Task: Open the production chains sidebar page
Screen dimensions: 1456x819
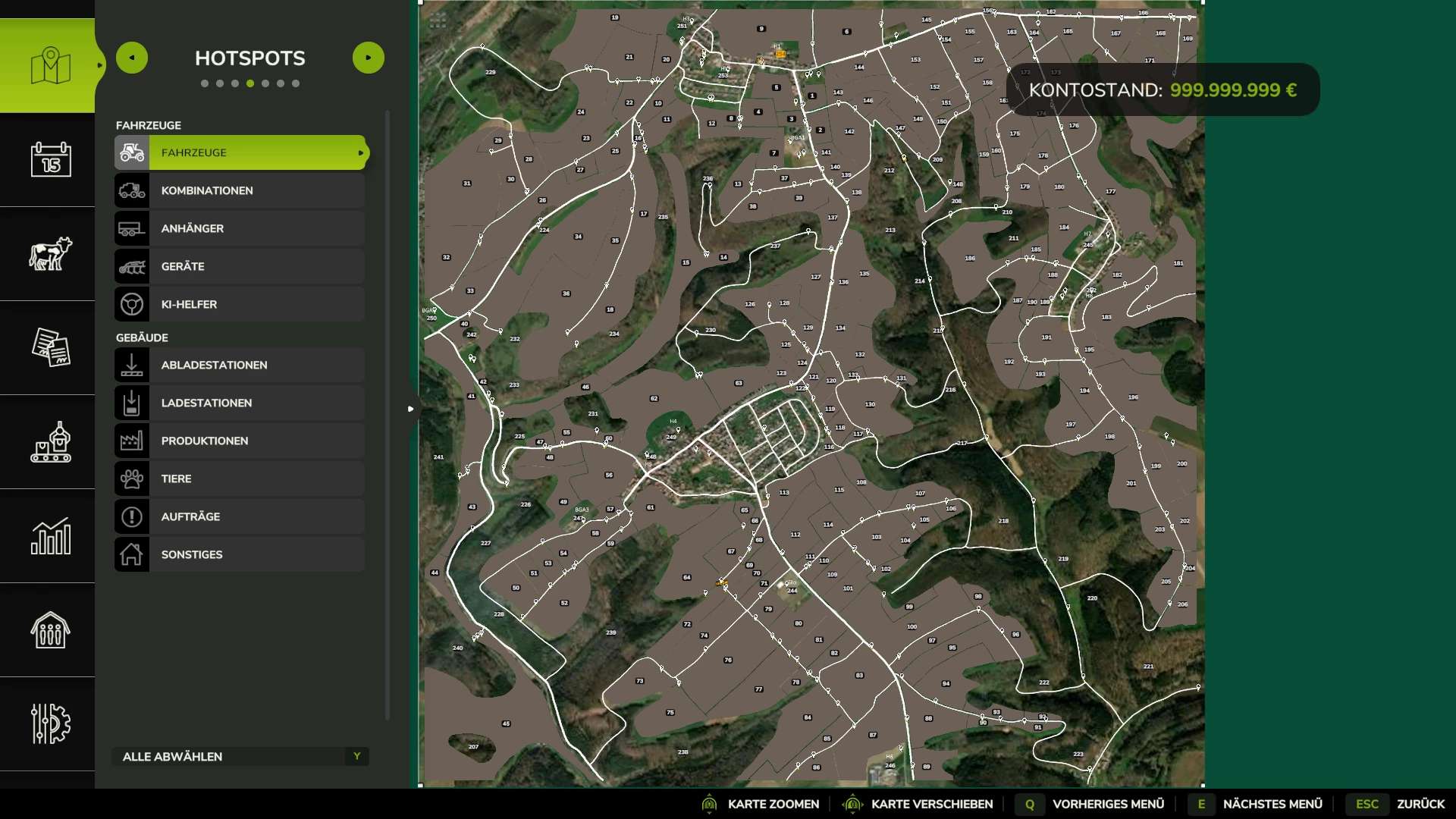Action: point(50,441)
